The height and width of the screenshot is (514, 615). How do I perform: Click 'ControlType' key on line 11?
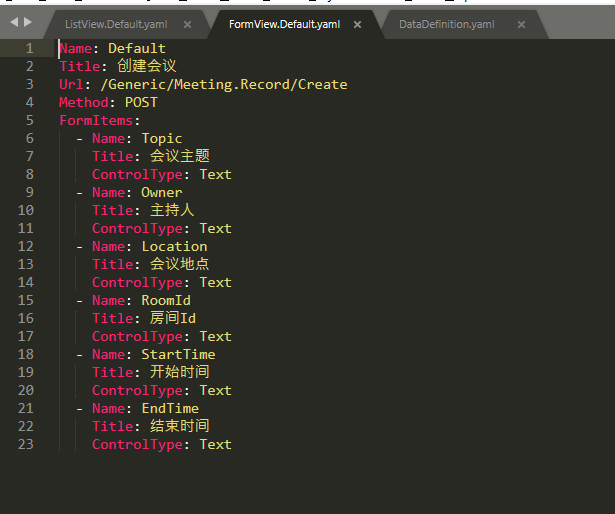[137, 228]
